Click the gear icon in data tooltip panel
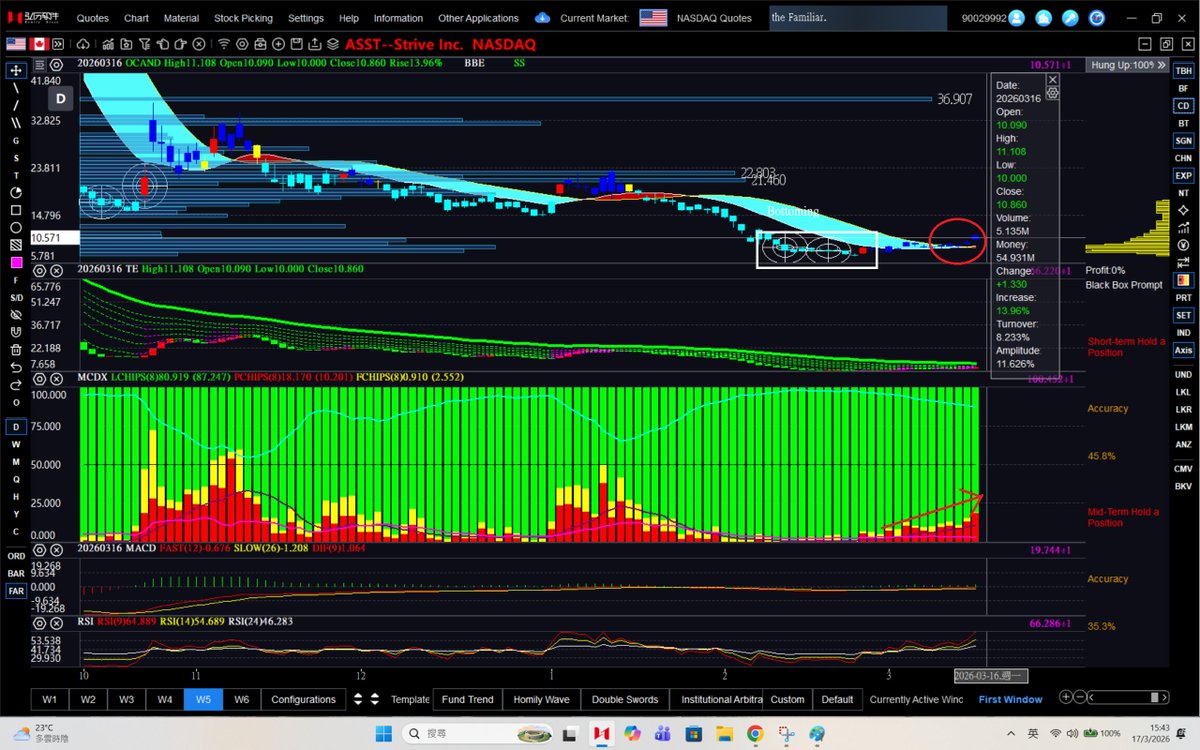Screen dimensions: 1200x750 (x=1052, y=92)
